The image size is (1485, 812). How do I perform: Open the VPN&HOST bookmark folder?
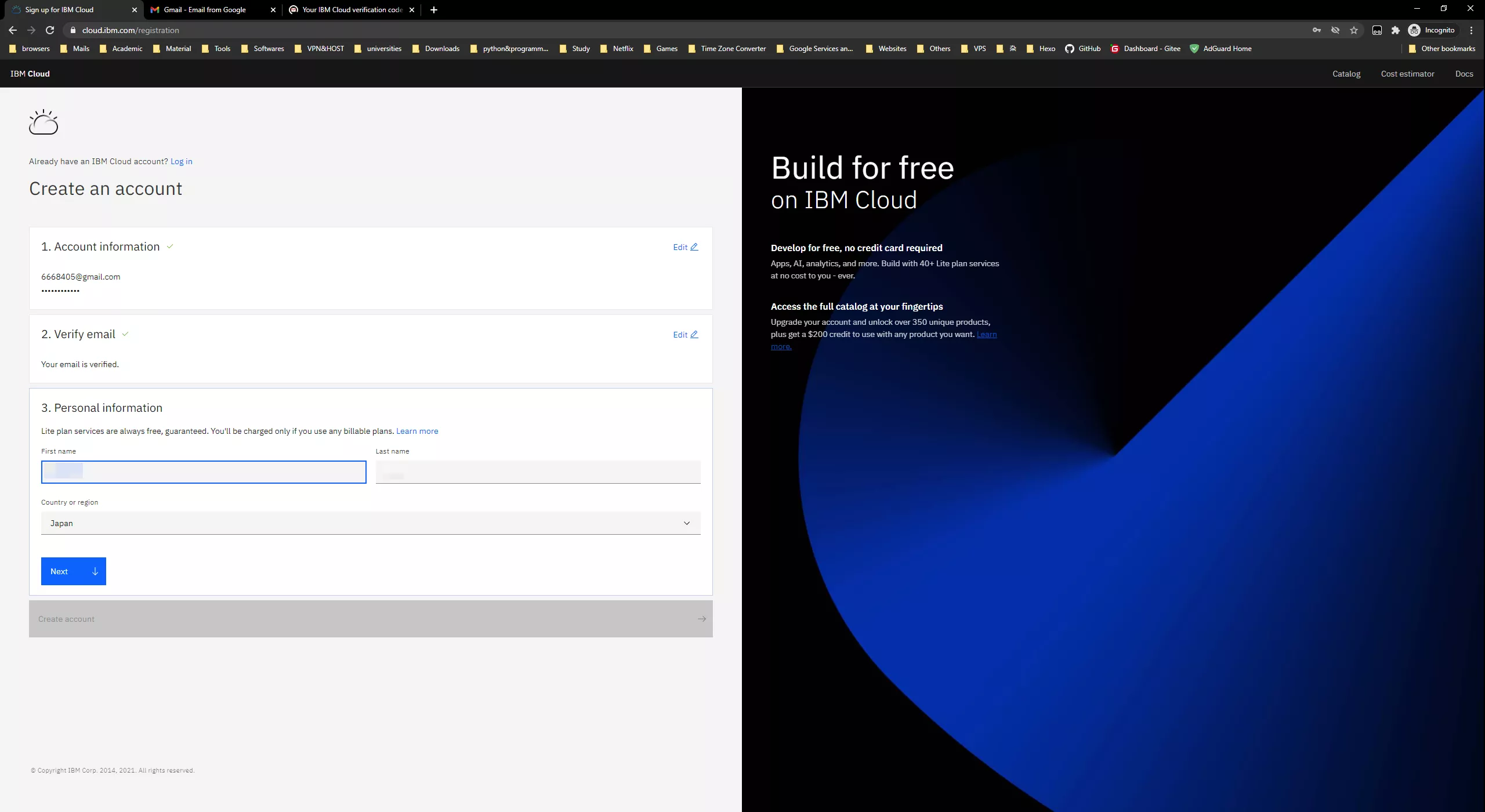click(x=319, y=49)
